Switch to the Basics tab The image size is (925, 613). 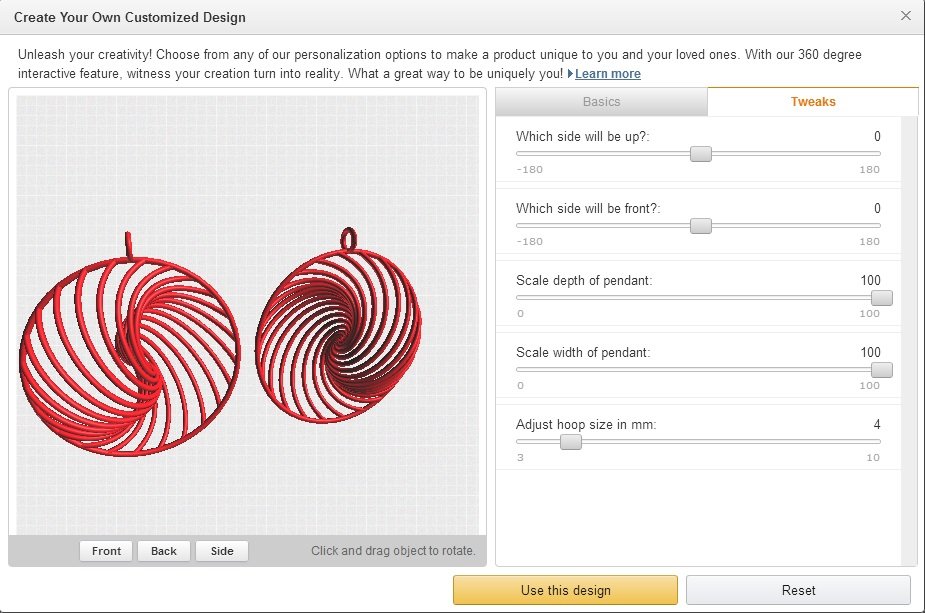[601, 102]
